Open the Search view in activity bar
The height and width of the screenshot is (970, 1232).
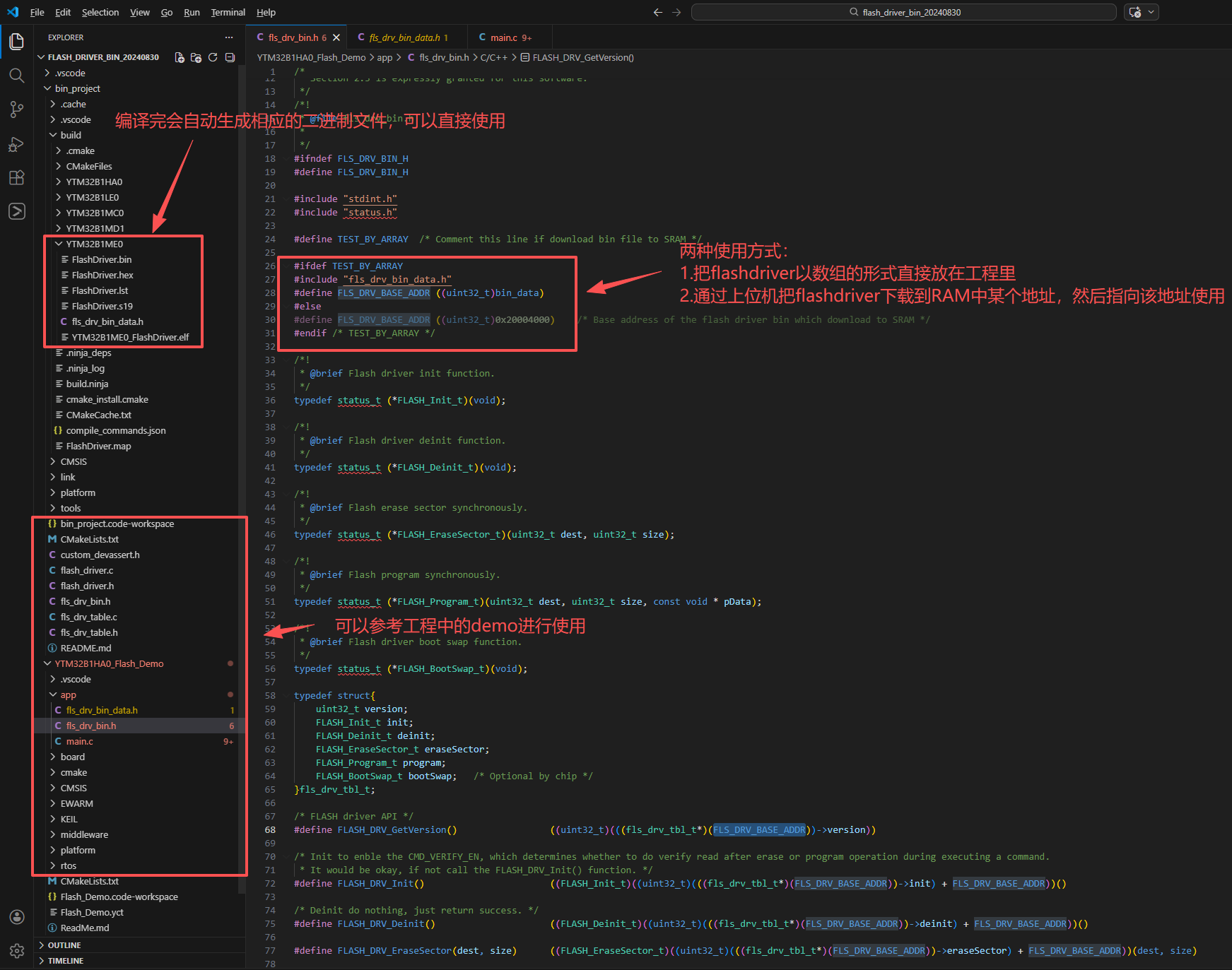tap(17, 76)
